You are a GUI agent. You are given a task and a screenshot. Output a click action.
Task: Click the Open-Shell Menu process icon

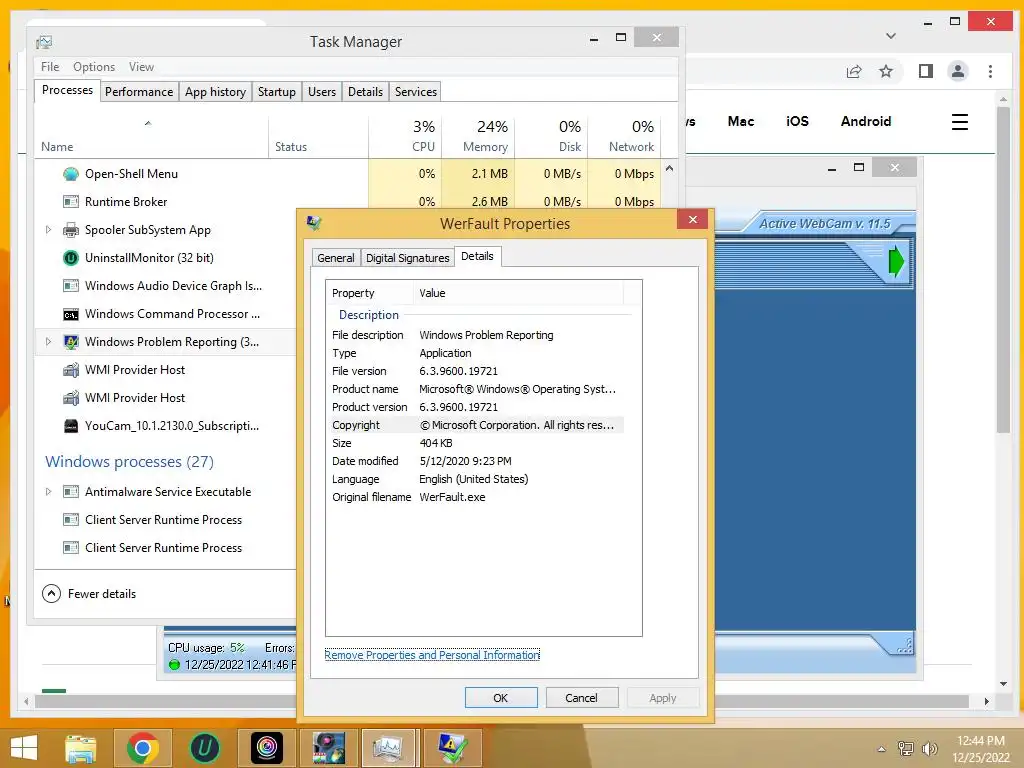(x=71, y=174)
